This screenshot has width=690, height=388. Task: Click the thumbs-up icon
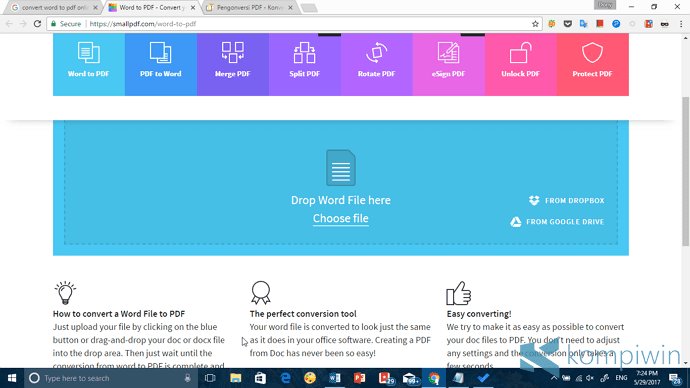click(x=459, y=293)
